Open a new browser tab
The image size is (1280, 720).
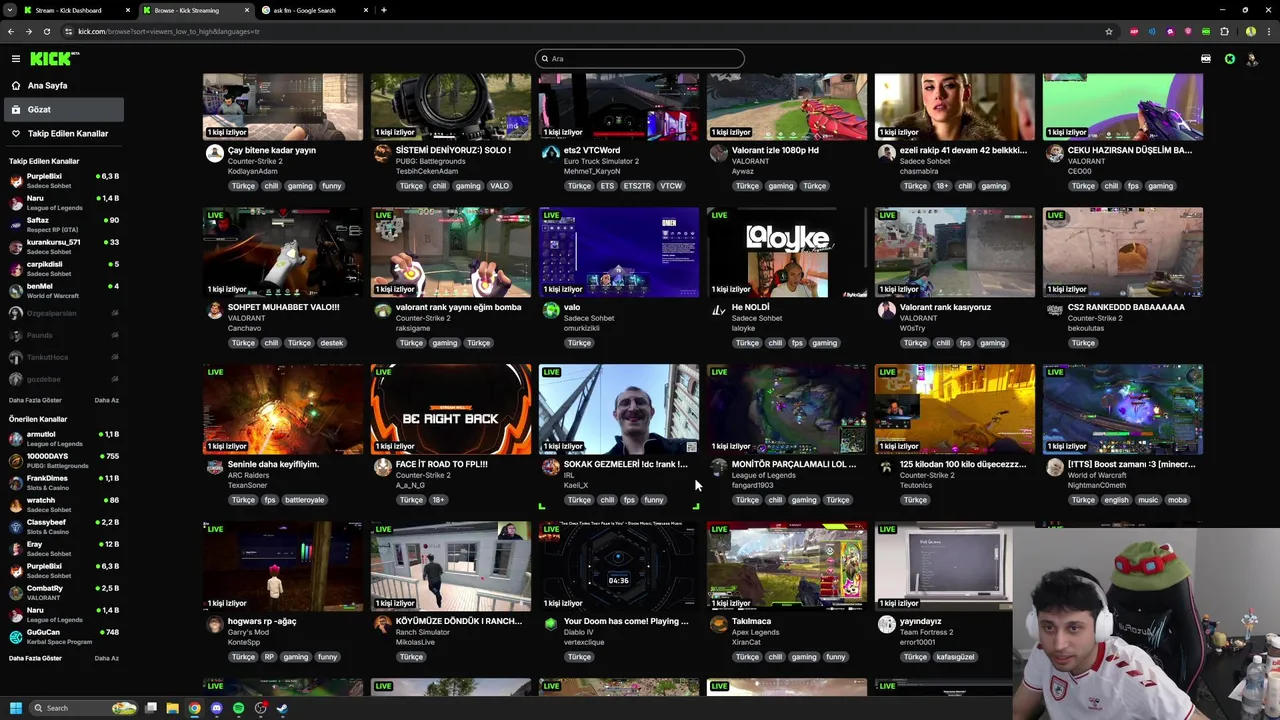[x=384, y=10]
